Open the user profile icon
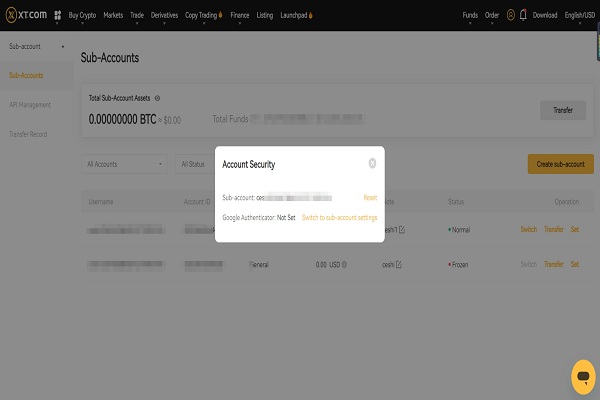Screen dimensions: 600x400 click(510, 15)
